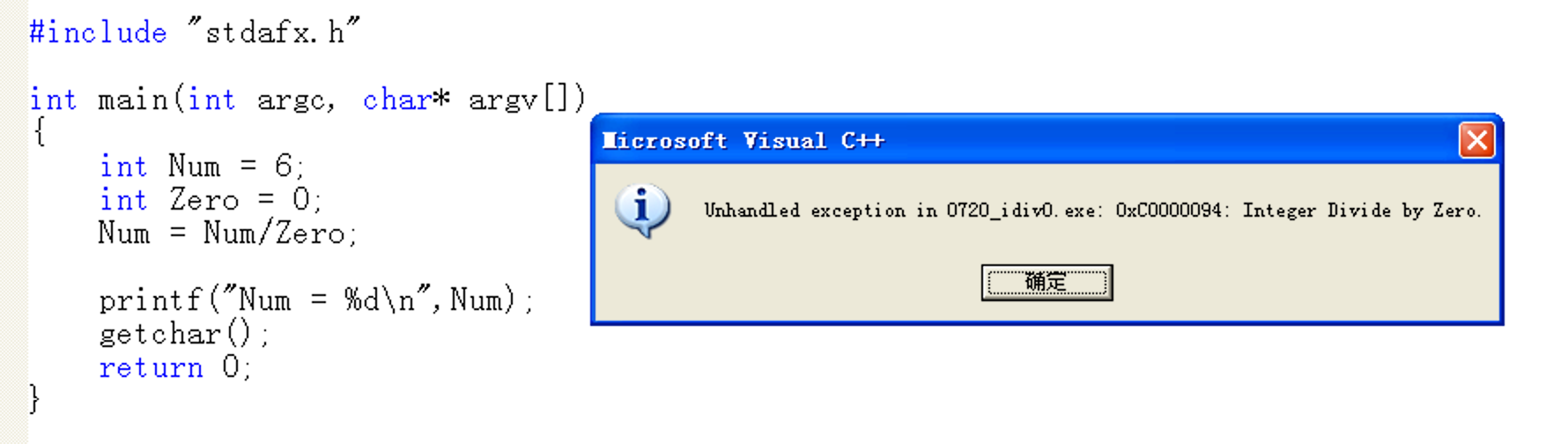Viewport: 1568px width, 444px height.
Task: Click the return 0 statement
Action: pos(175,367)
